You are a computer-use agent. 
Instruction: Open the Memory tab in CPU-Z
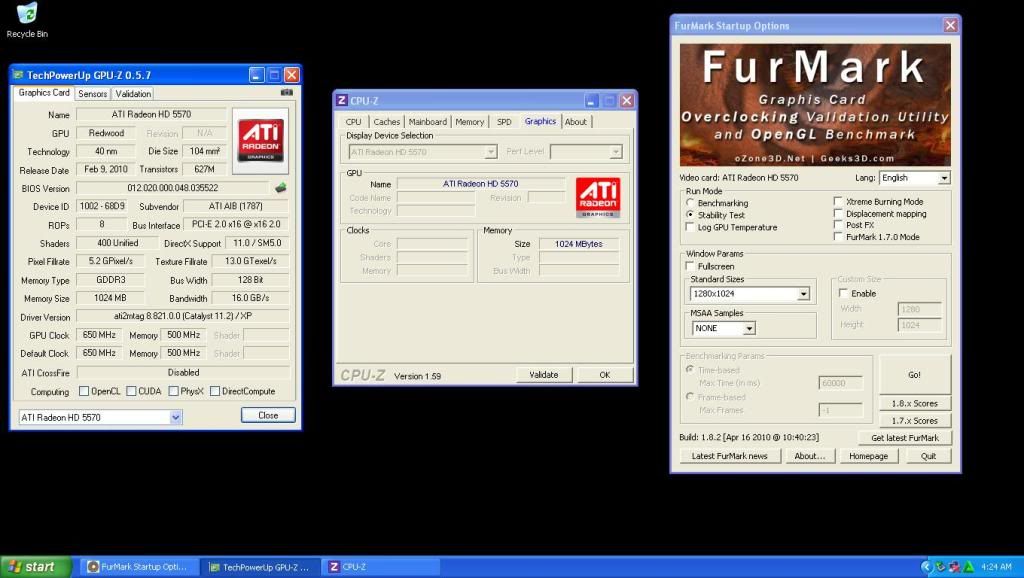[470, 121]
